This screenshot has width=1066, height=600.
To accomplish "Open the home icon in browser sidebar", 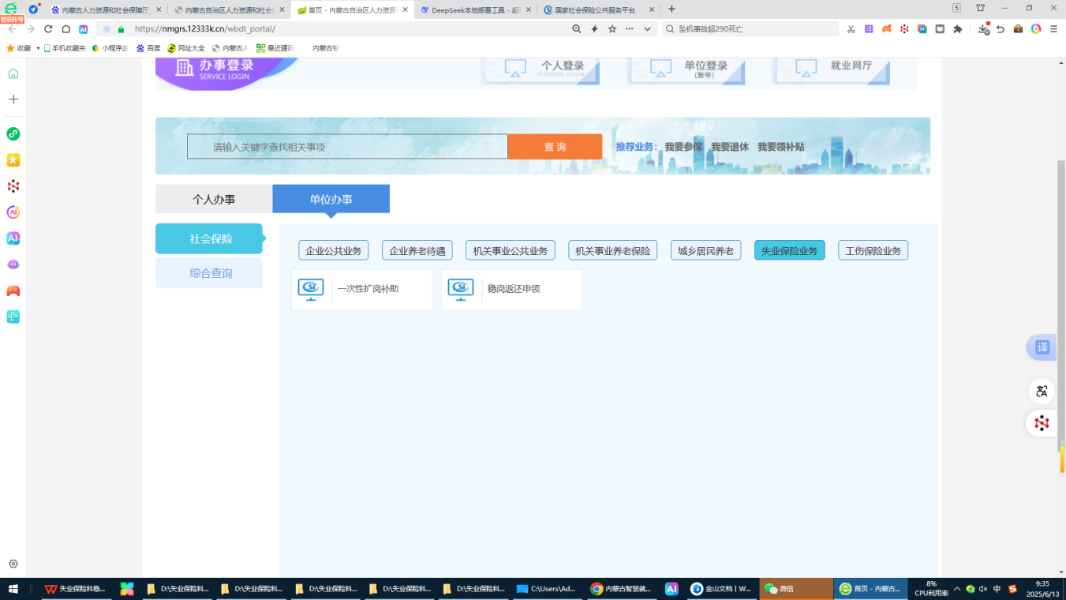I will pyautogui.click(x=13, y=73).
